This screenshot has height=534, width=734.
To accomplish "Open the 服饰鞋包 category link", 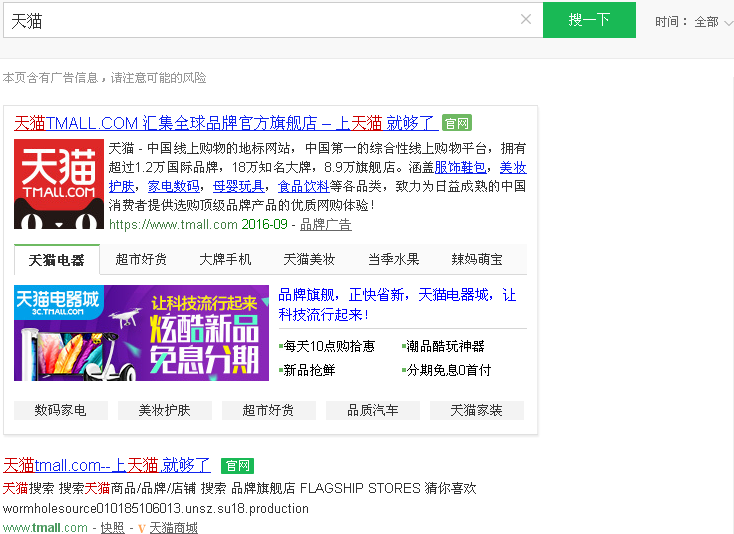I will (461, 168).
